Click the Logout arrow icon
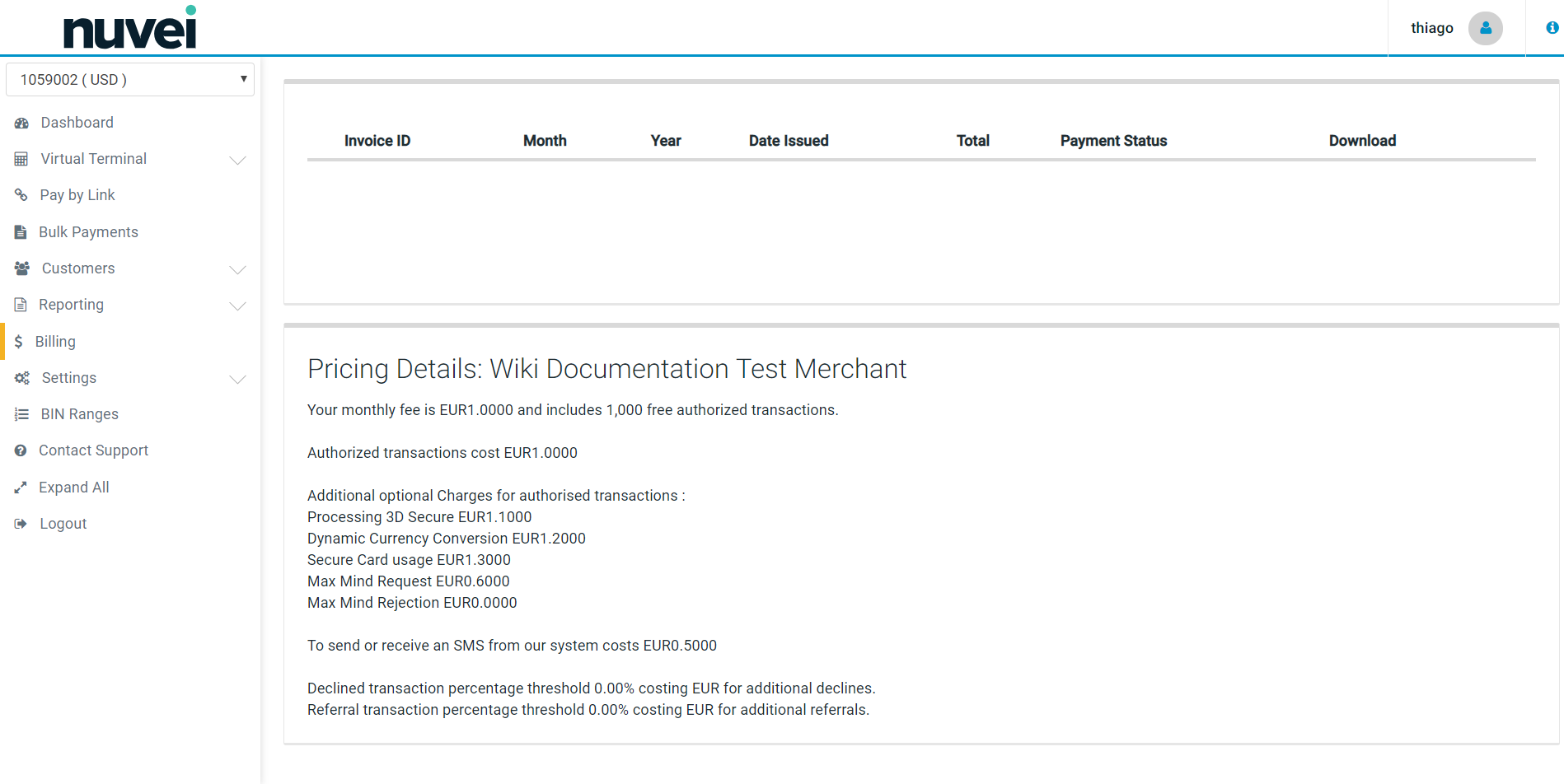Image resolution: width=1564 pixels, height=784 pixels. (21, 524)
